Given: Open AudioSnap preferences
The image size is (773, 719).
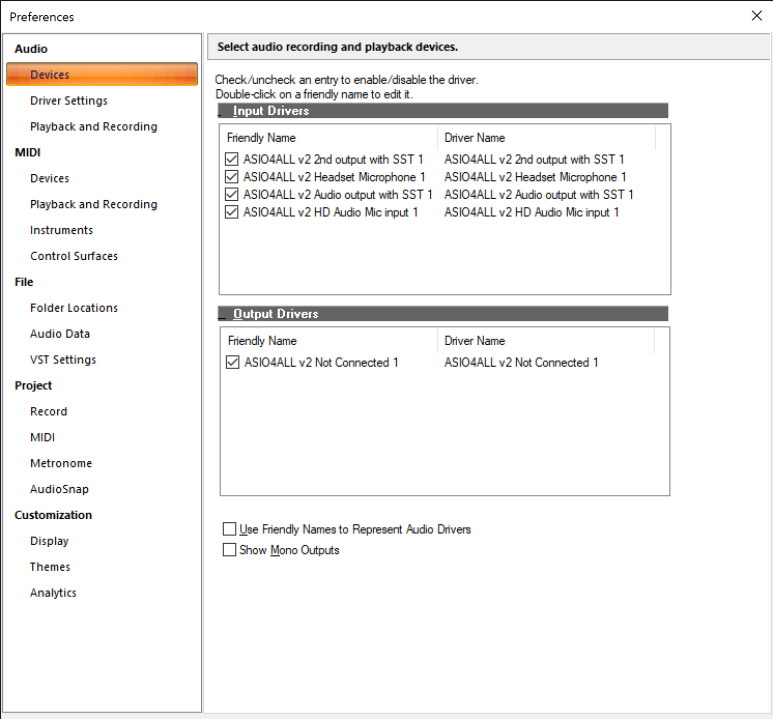Looking at the screenshot, I should pyautogui.click(x=59, y=489).
